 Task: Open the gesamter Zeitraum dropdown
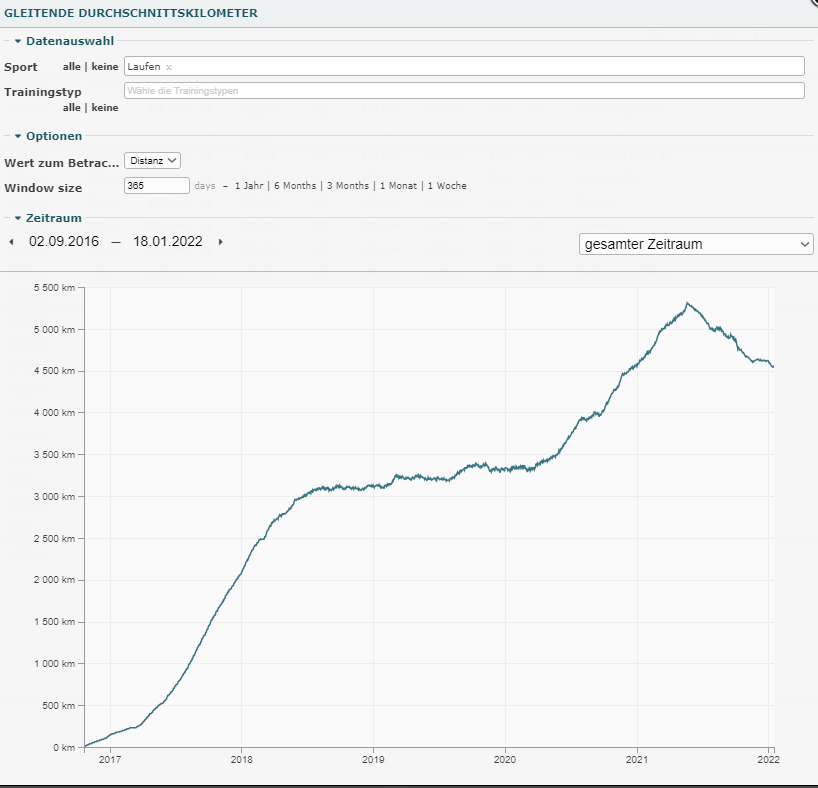coord(696,244)
